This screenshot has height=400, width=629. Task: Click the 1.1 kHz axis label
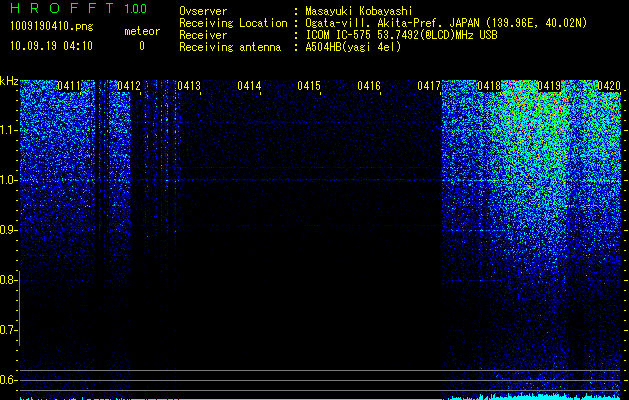pos(8,130)
